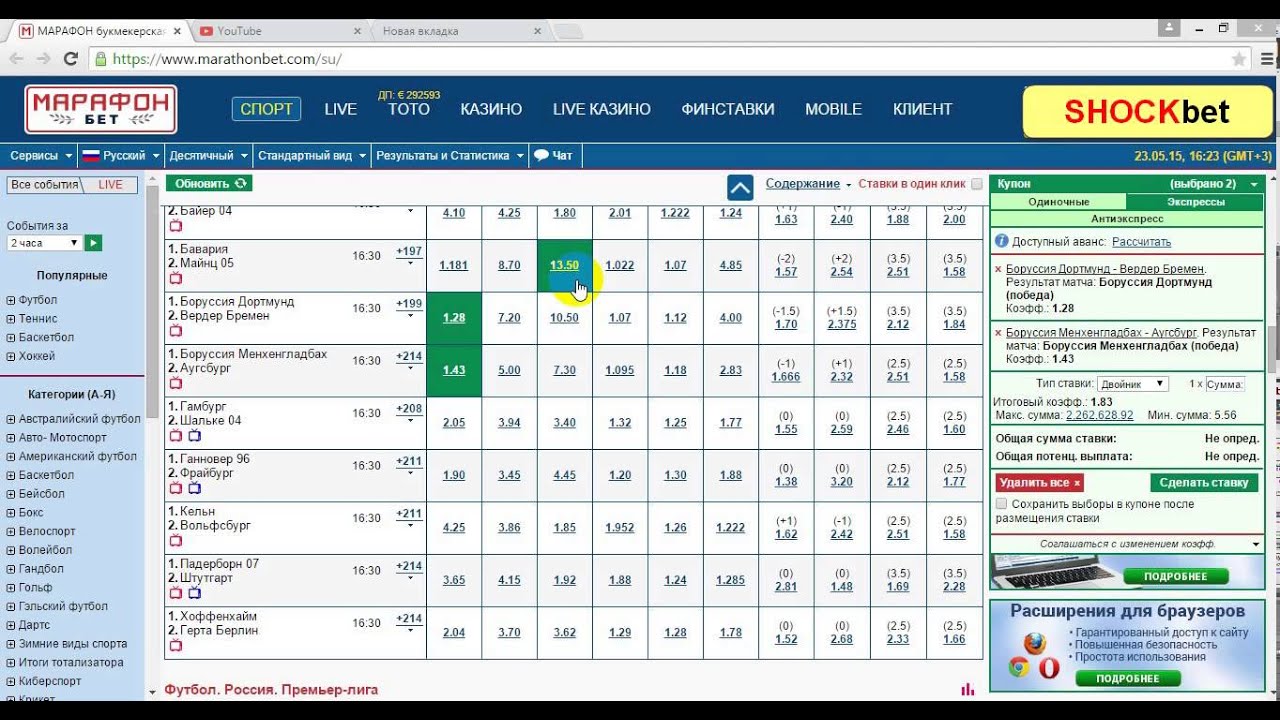This screenshot has height=720, width=1280.
Task: Open the Содержание dropdown link
Action: point(808,184)
